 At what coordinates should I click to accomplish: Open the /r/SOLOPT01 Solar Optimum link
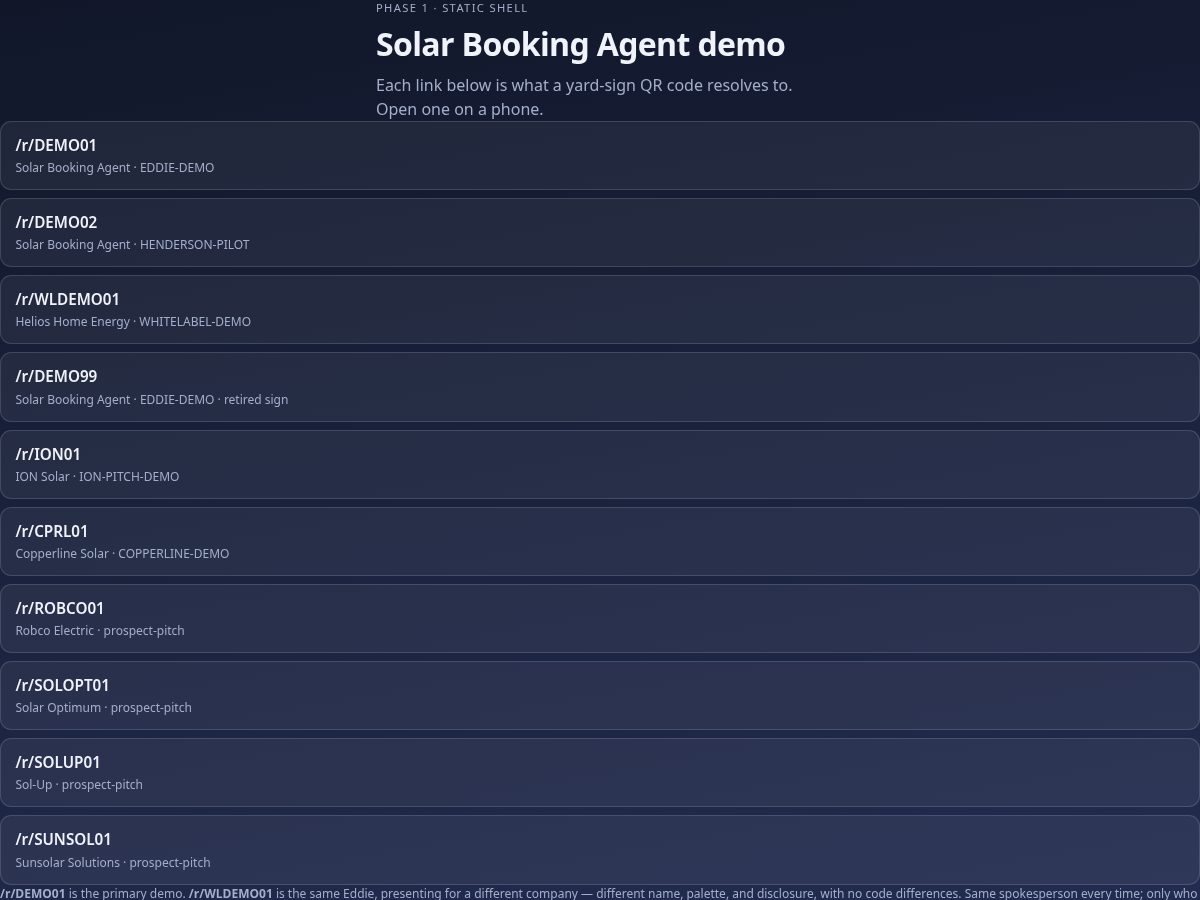coord(600,695)
